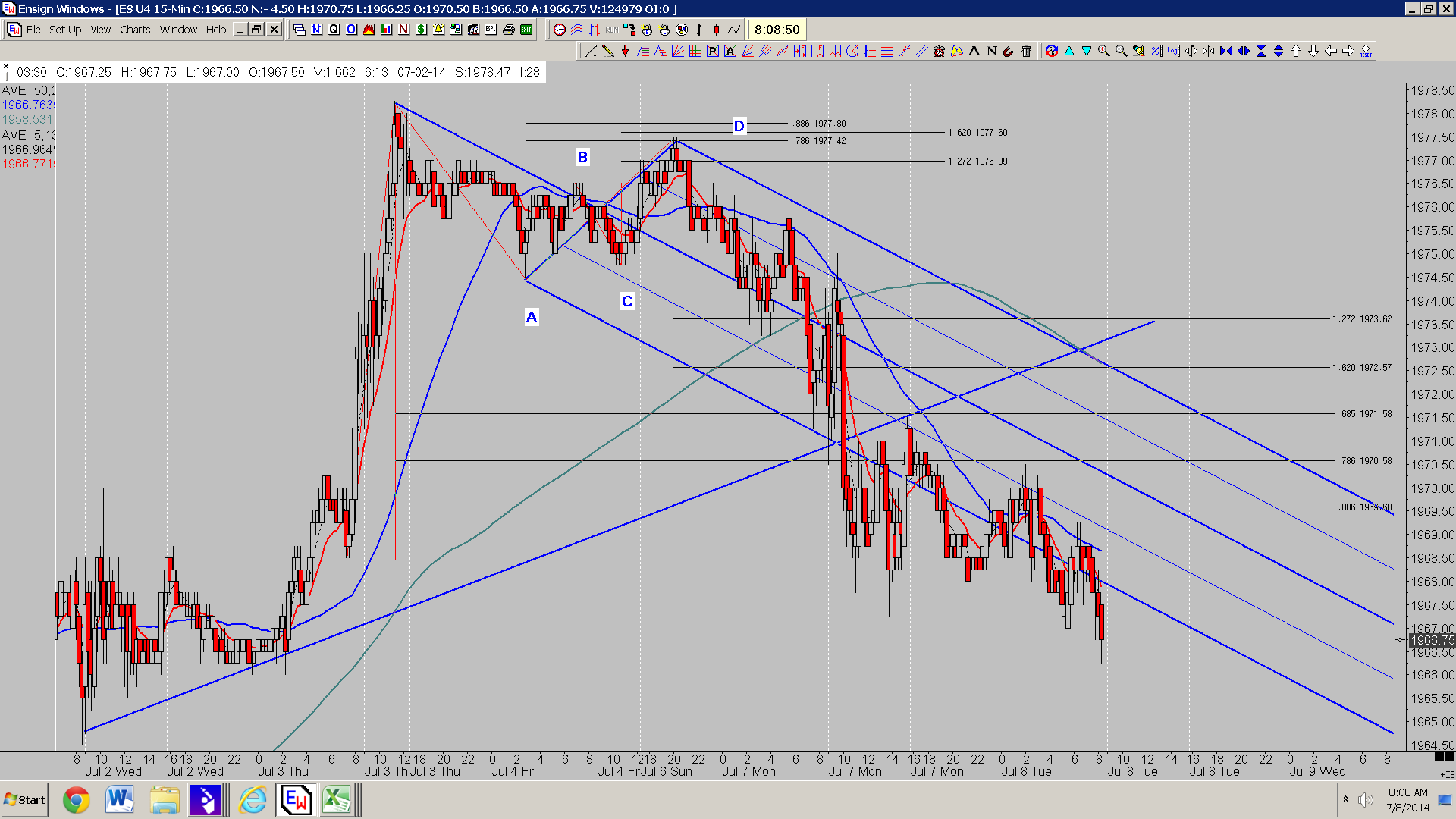Open Google Chrome from the taskbar
Screen dimensions: 1456x819
[76, 800]
